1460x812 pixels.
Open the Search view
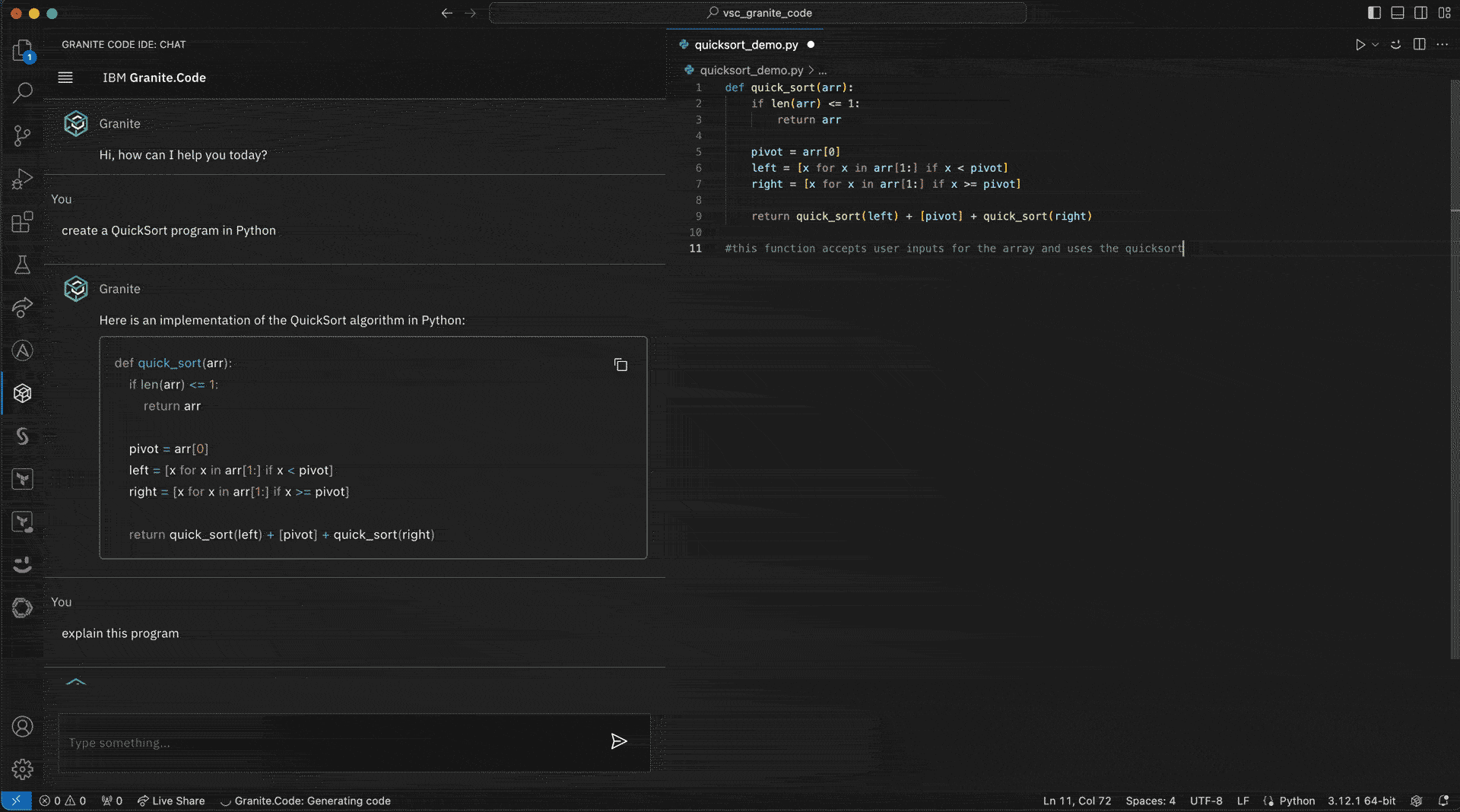pos(22,92)
